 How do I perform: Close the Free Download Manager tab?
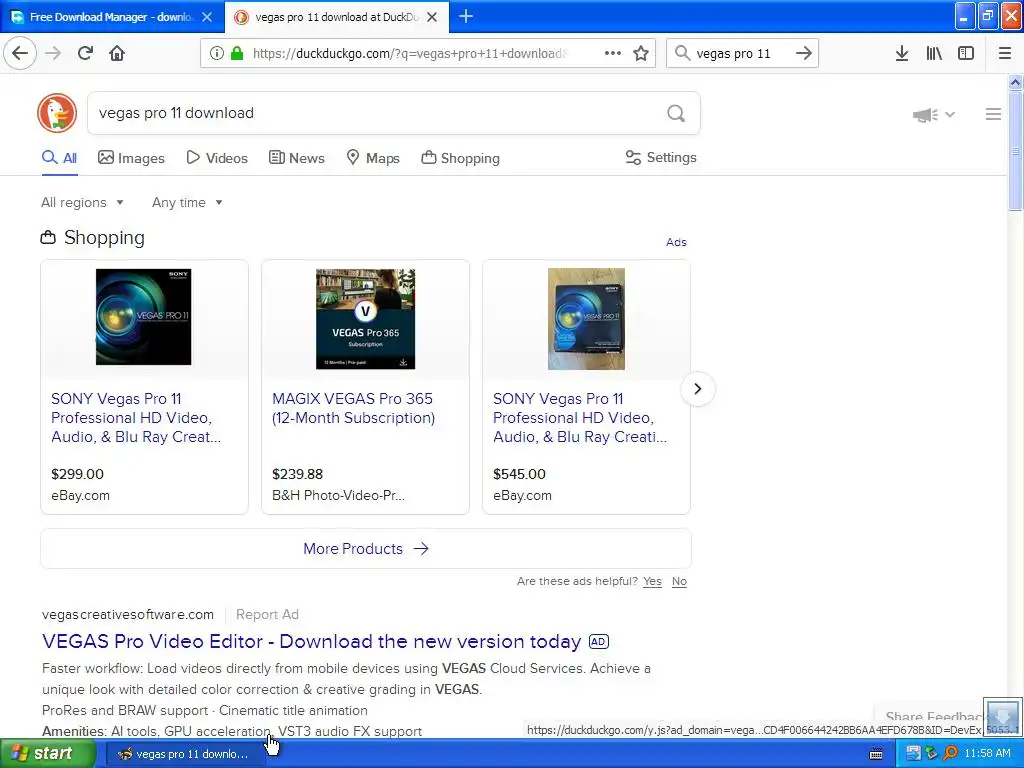coord(207,17)
